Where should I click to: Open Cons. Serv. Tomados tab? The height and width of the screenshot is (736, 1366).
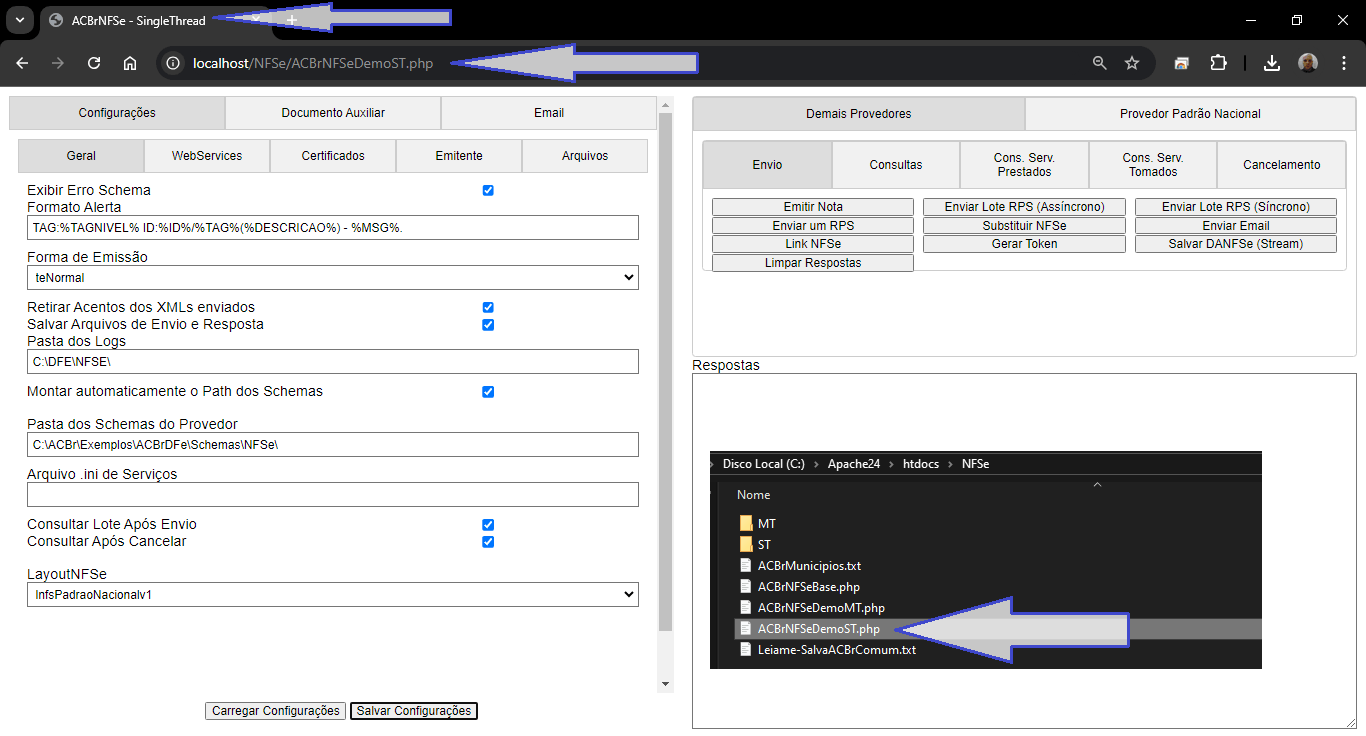tap(1153, 165)
